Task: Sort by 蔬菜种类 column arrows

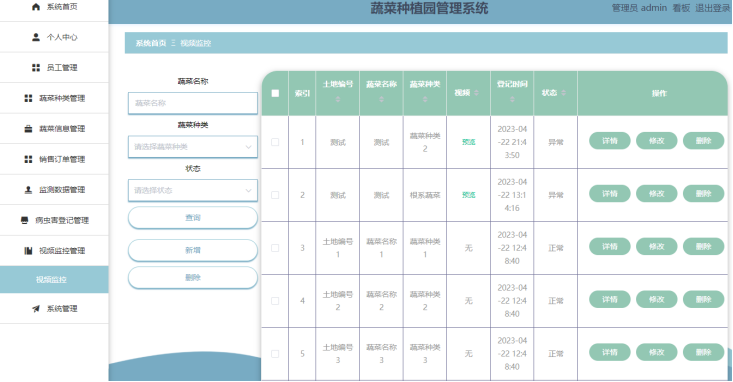Action: (x=424, y=99)
